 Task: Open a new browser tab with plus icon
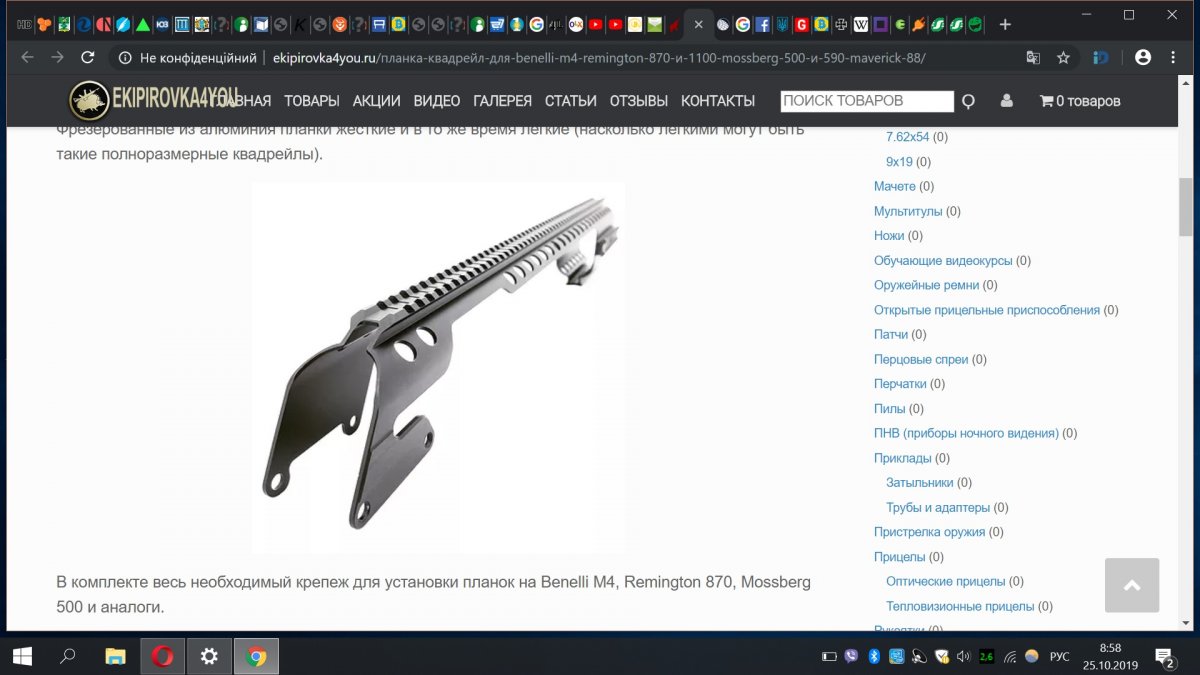click(x=1005, y=24)
